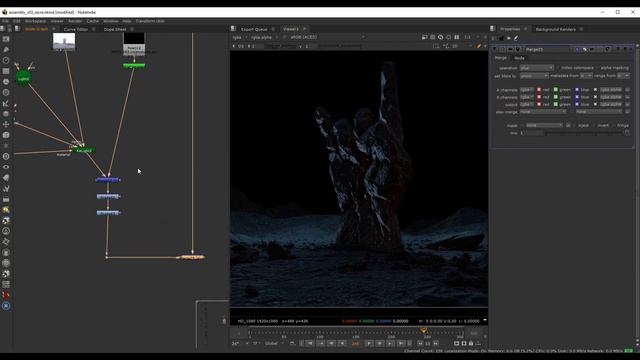Jump to the first frame button
The height and width of the screenshot is (360, 640).
tap(310, 343)
